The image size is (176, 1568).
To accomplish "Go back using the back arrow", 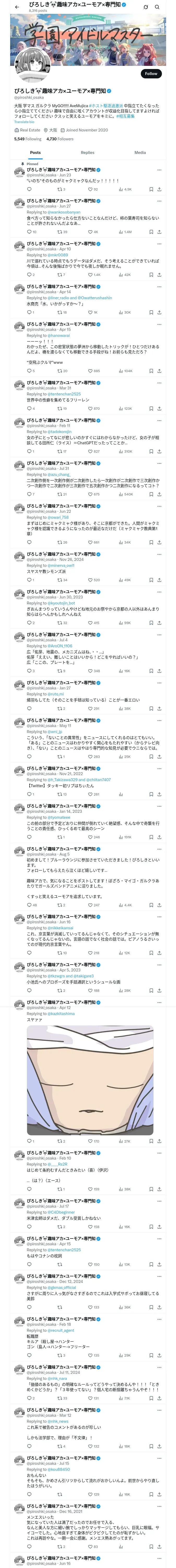I will (x=17, y=7).
